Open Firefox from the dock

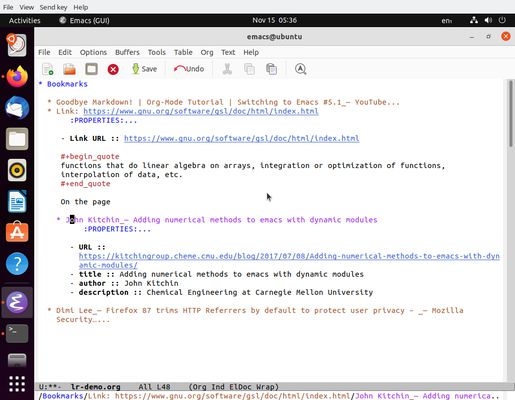[x=17, y=76]
